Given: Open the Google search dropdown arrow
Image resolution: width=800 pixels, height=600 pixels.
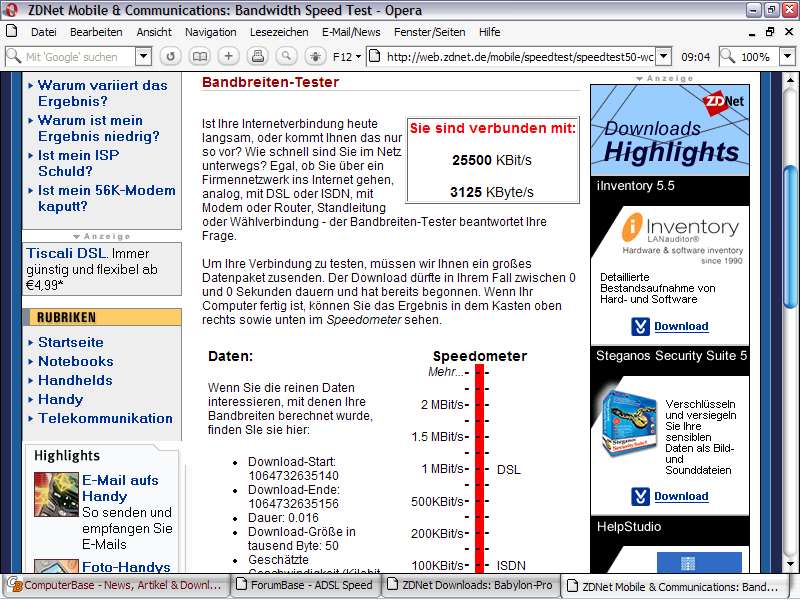Looking at the screenshot, I should click(x=143, y=56).
